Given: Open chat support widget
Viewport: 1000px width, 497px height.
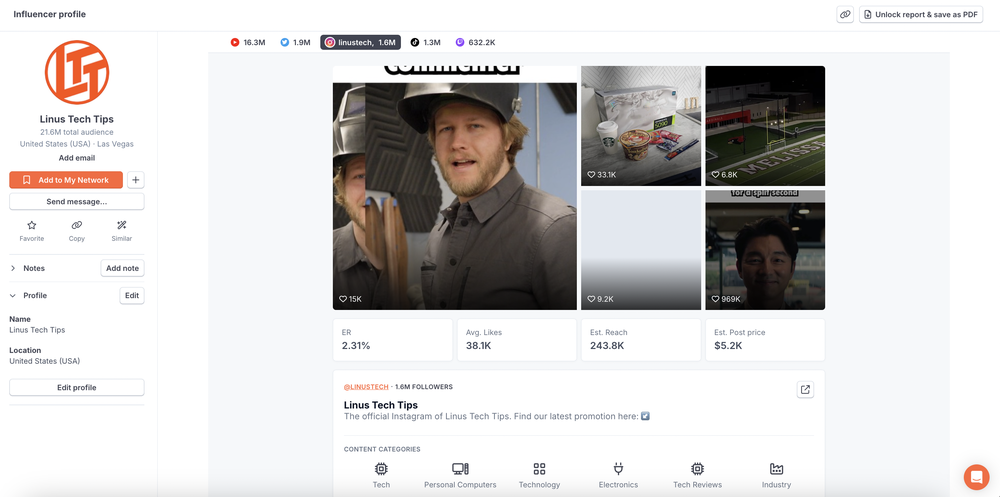Looking at the screenshot, I should coord(976,477).
